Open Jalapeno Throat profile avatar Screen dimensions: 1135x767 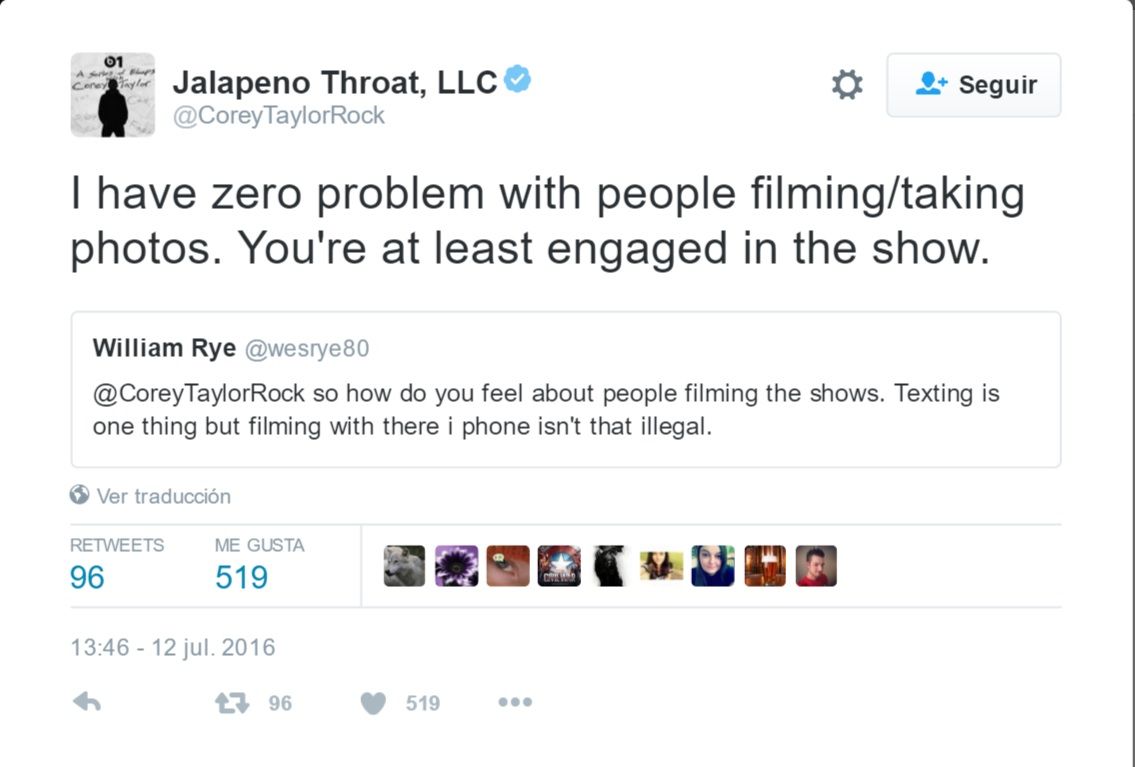[x=113, y=94]
